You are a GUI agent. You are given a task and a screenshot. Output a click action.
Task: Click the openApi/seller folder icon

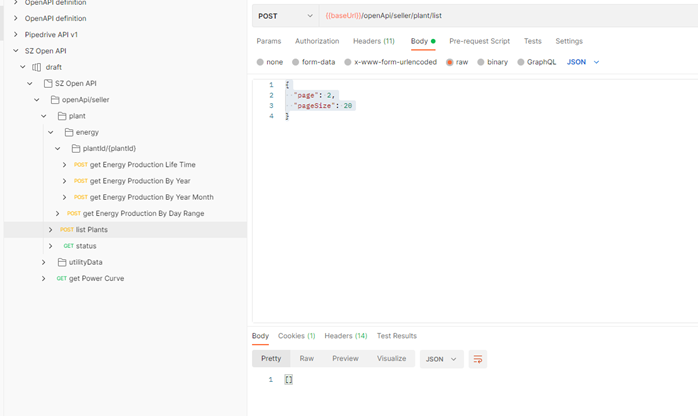[55, 100]
